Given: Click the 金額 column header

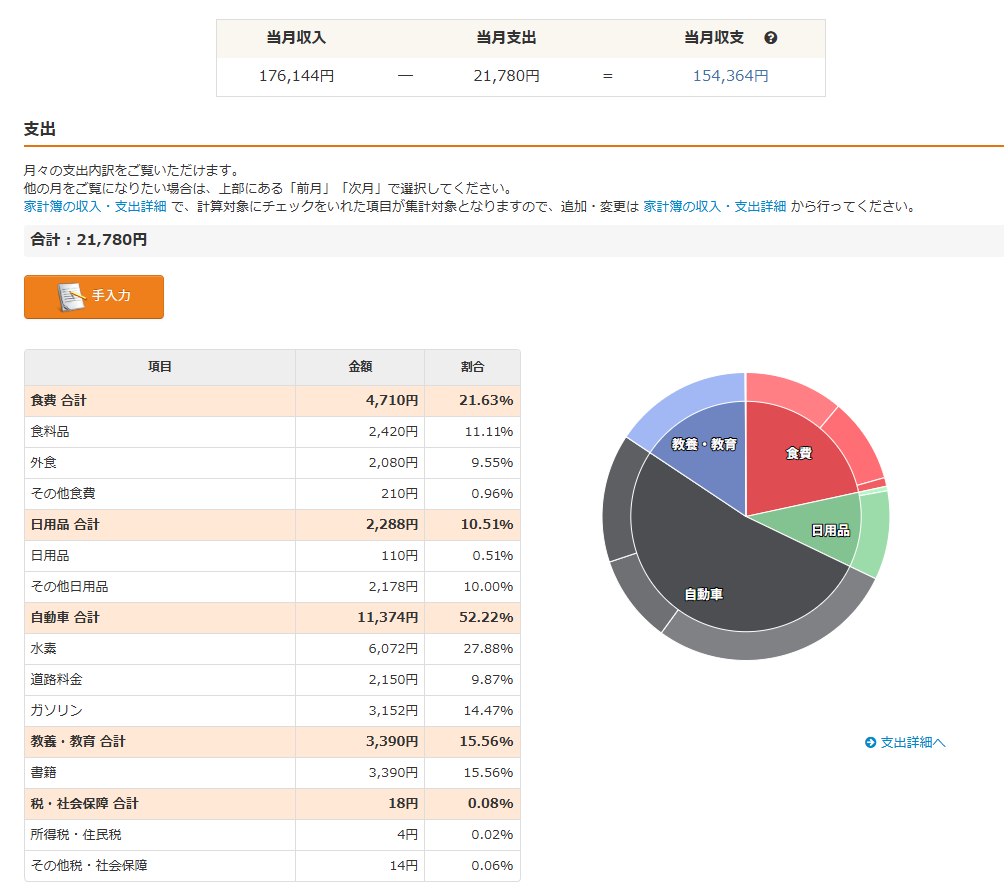Looking at the screenshot, I should pos(360,367).
